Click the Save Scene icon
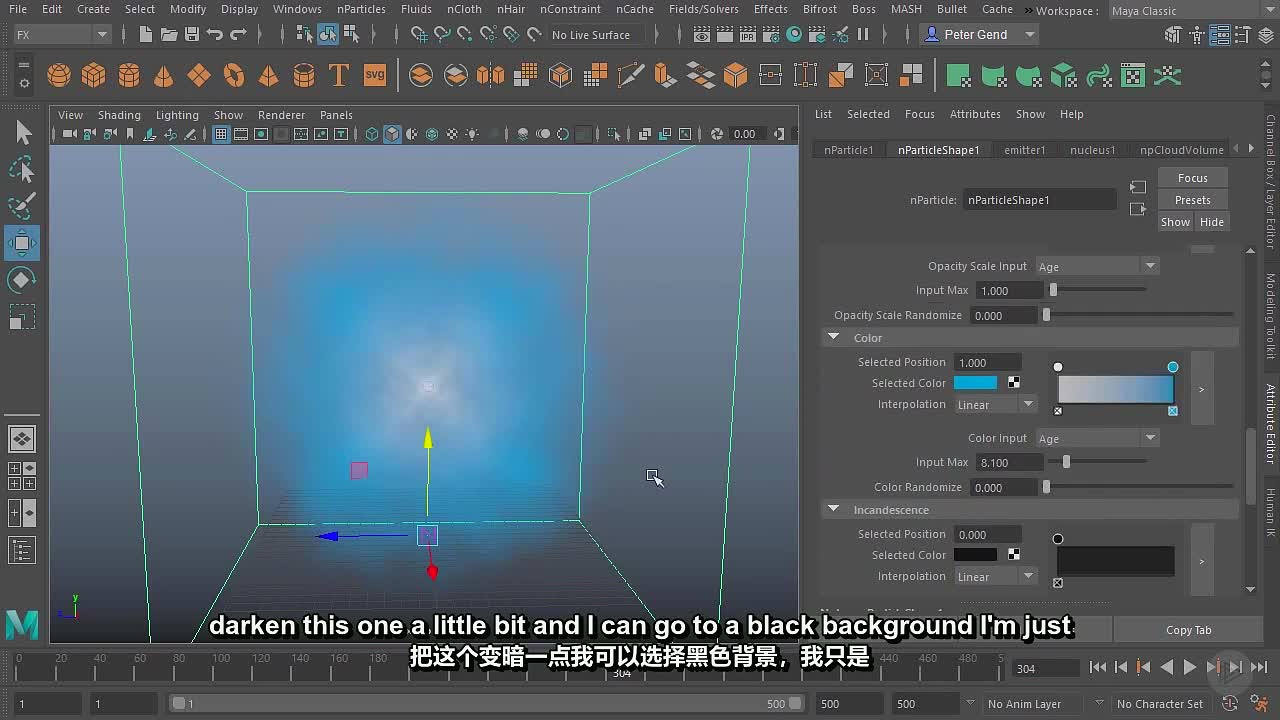Image resolution: width=1280 pixels, height=720 pixels. click(x=192, y=34)
